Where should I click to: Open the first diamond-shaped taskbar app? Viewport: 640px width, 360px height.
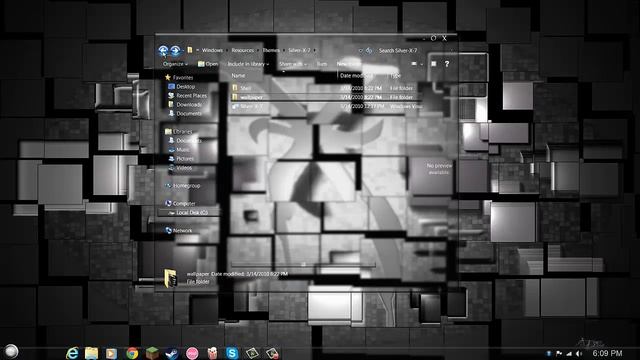[x=252, y=353]
